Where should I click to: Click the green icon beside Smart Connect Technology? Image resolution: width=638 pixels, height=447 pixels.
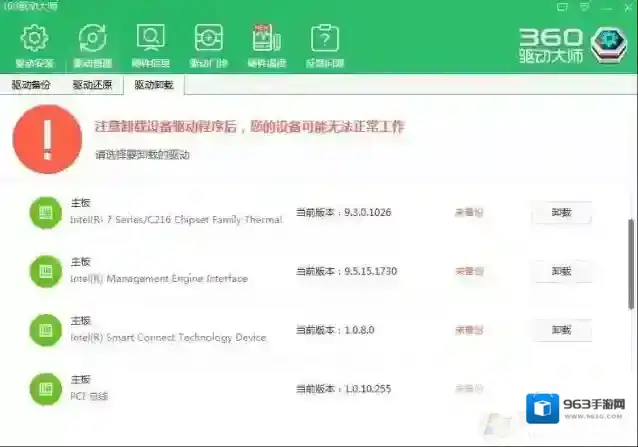click(x=43, y=329)
